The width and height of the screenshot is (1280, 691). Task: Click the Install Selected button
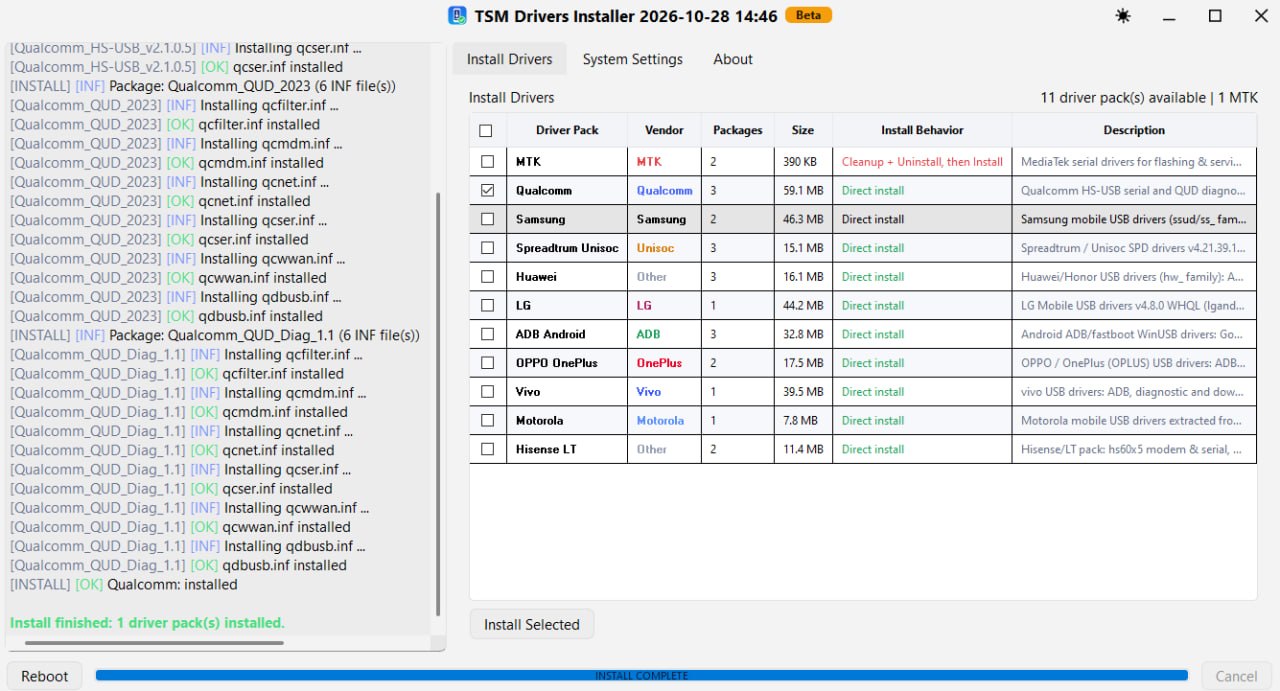point(532,624)
